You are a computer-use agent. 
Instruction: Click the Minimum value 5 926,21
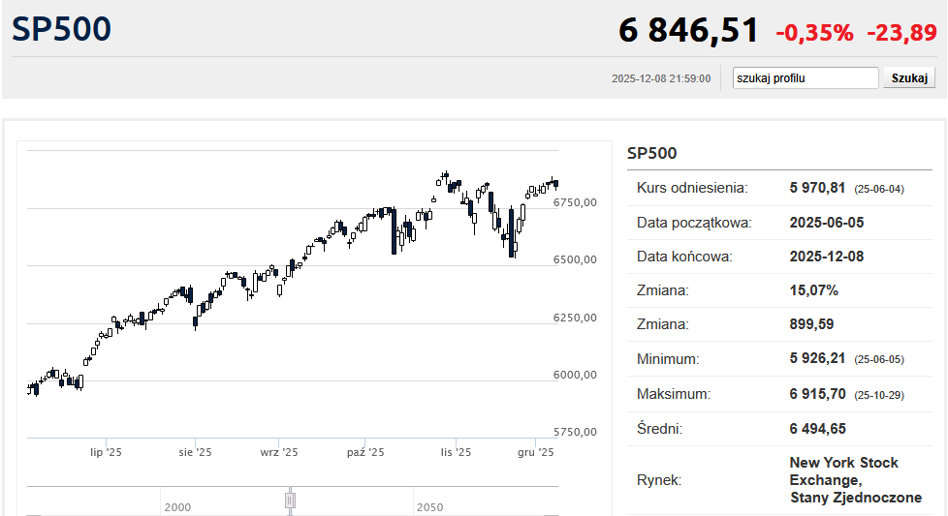point(818,359)
